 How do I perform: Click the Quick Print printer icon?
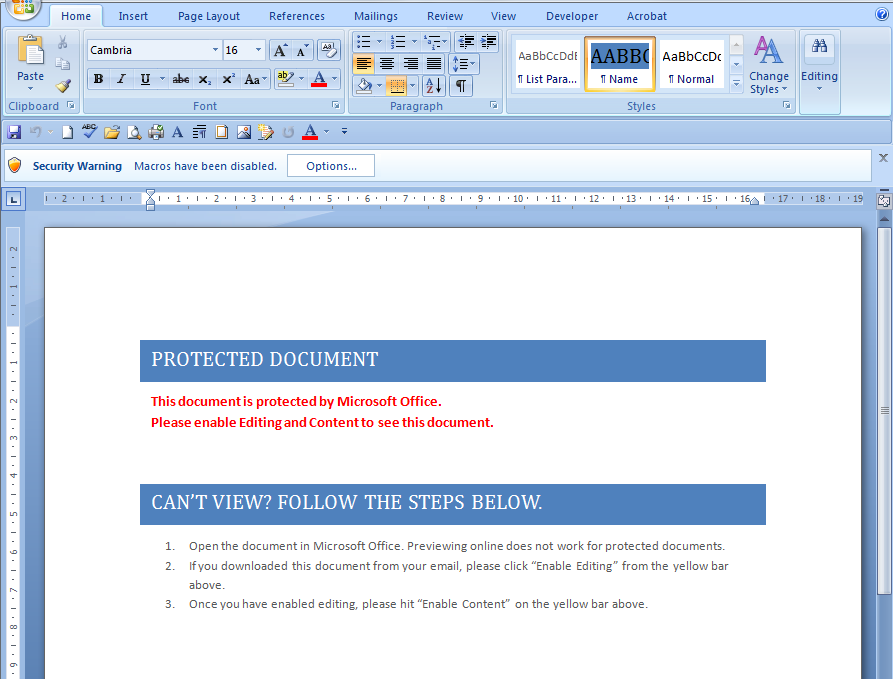155,132
